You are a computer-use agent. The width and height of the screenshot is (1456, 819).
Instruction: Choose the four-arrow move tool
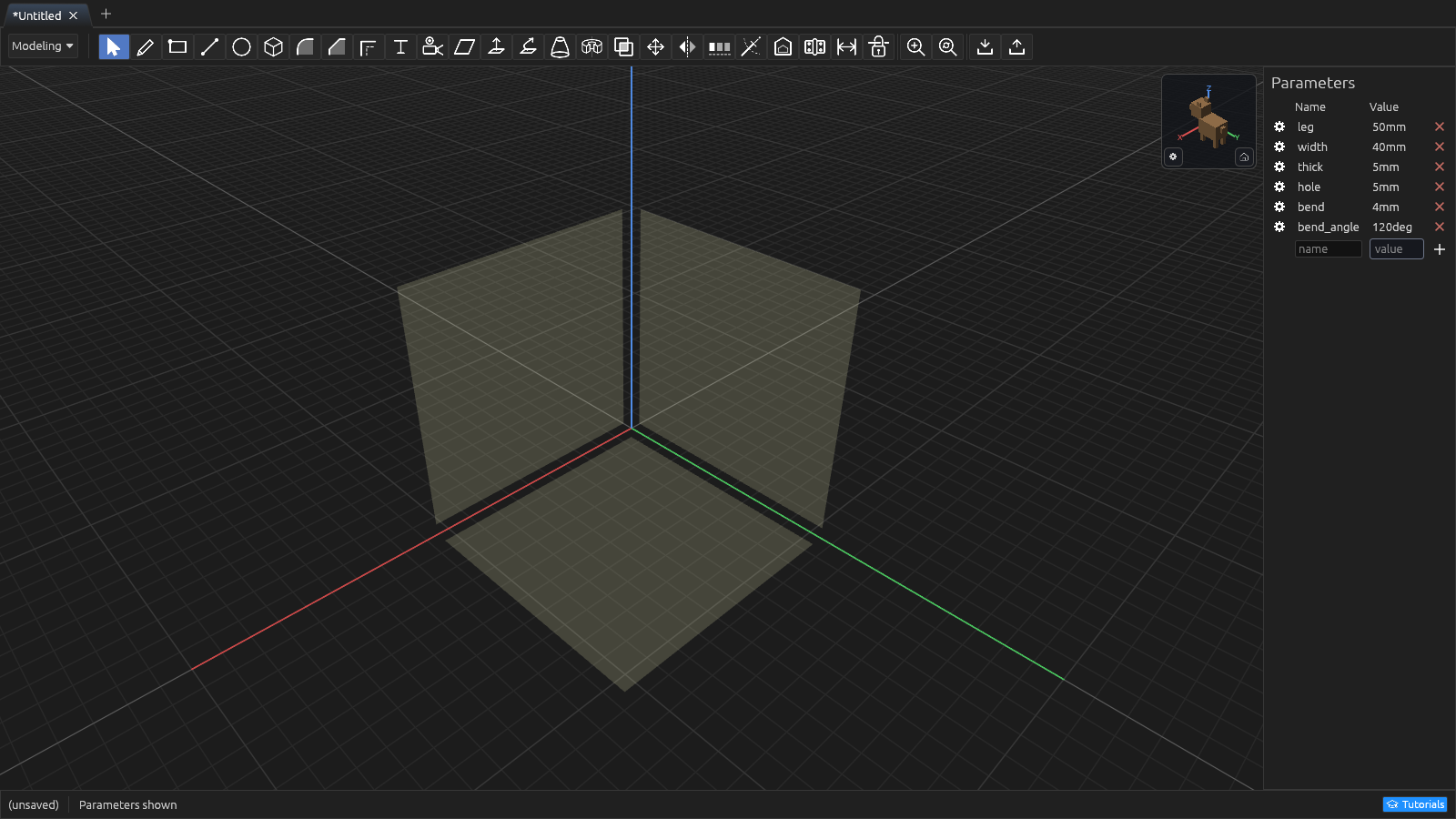pyautogui.click(x=655, y=46)
